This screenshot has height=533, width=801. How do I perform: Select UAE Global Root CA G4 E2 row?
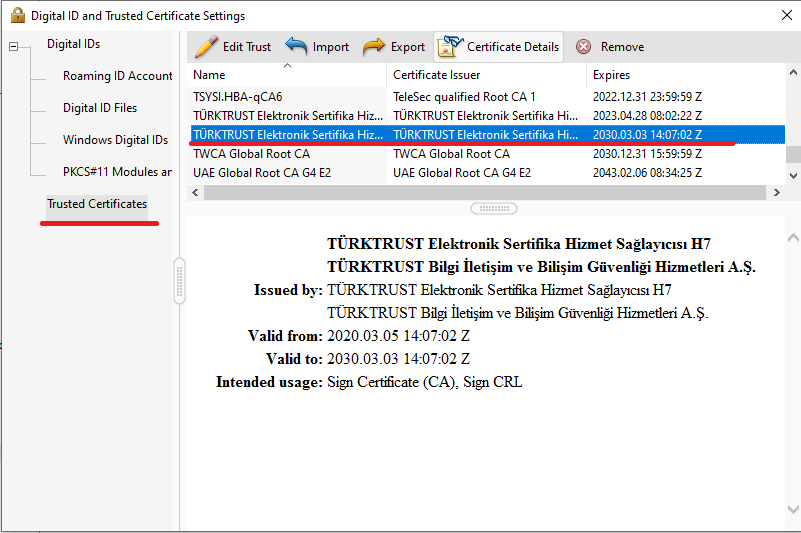click(487, 173)
